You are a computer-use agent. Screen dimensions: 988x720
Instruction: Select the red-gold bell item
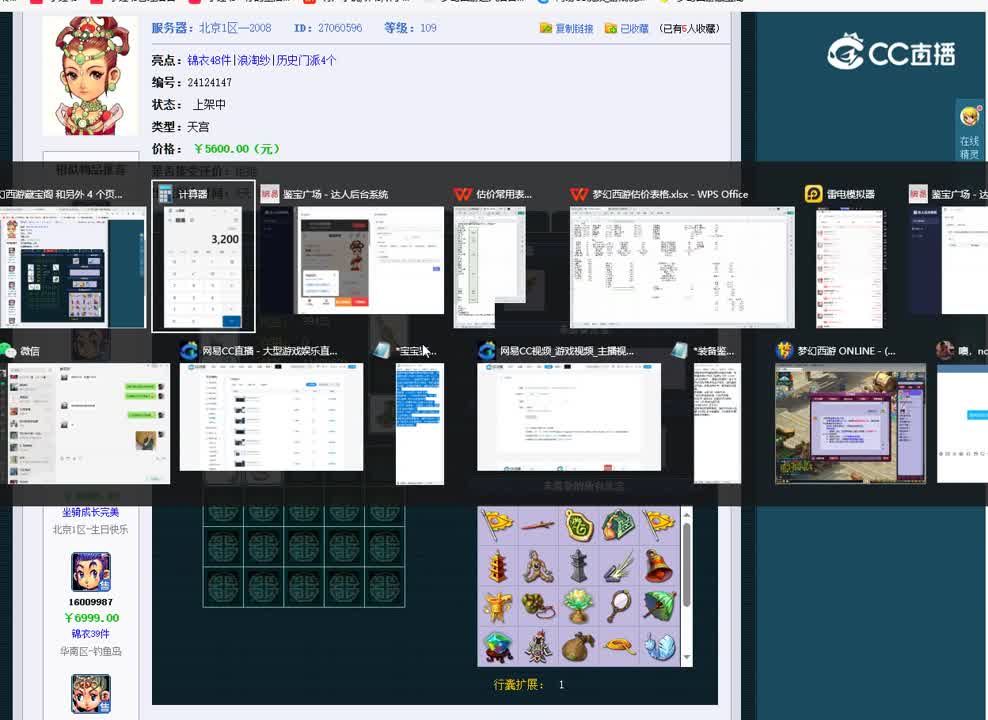(658, 566)
